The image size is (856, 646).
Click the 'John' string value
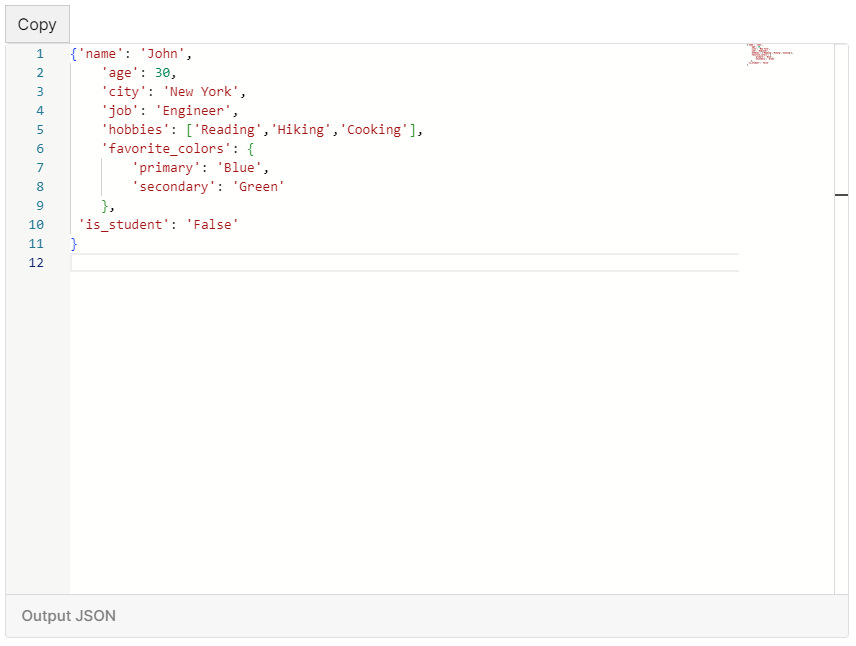click(165, 53)
